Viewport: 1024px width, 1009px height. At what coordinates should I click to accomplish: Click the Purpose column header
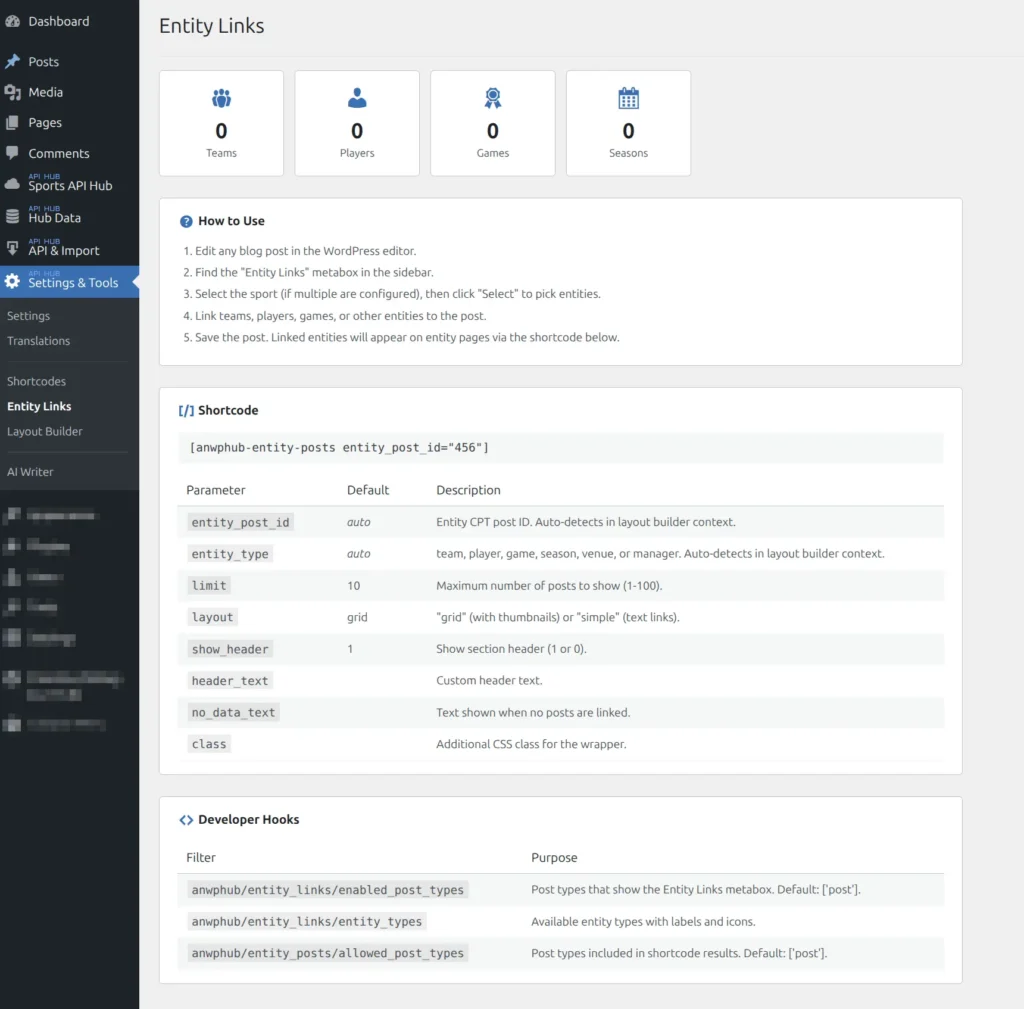[x=554, y=857]
